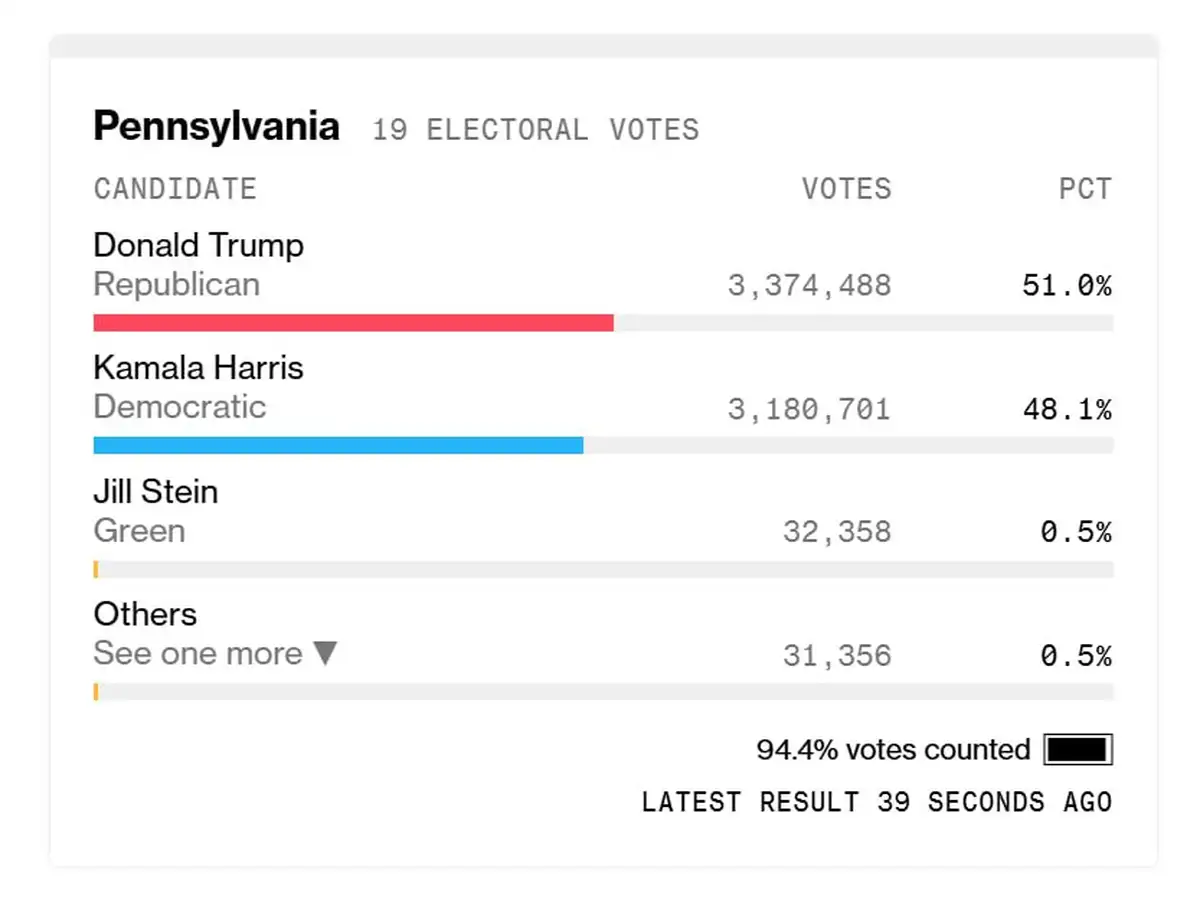Sort by the VOTES column header
This screenshot has width=1200, height=908.
pos(846,189)
